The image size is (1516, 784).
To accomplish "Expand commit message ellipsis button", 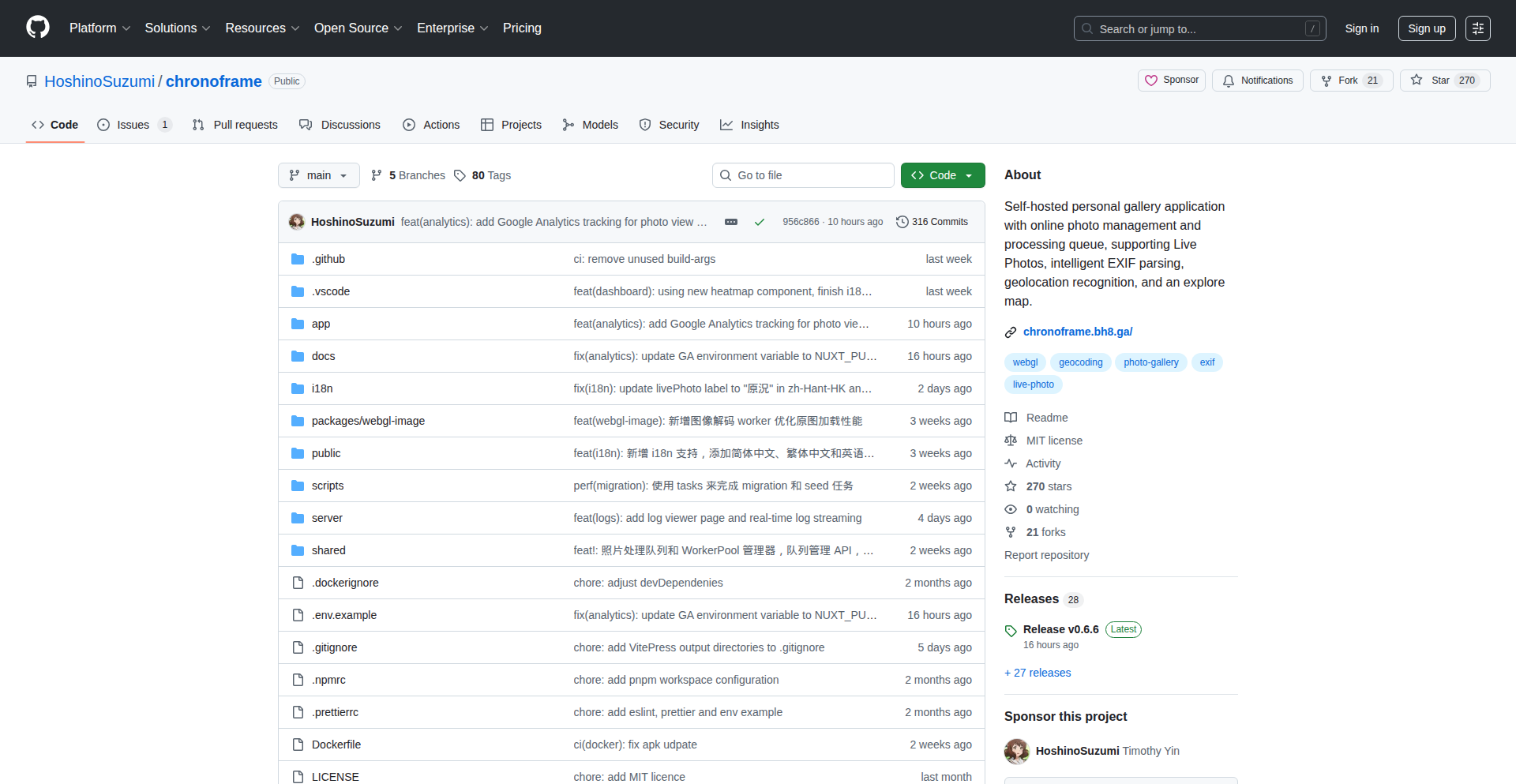I will click(731, 222).
